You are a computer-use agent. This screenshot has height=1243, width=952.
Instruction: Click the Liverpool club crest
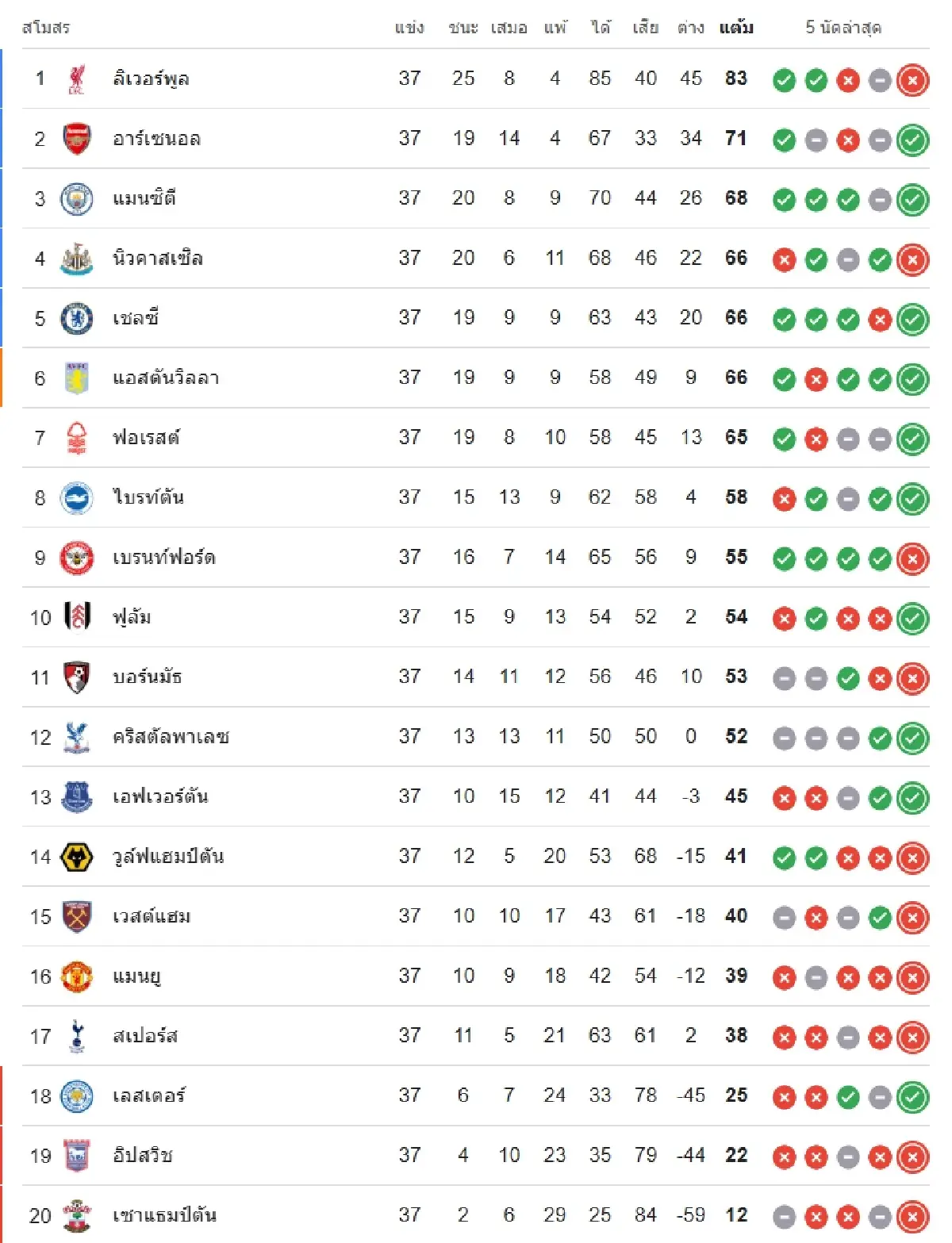[x=77, y=79]
